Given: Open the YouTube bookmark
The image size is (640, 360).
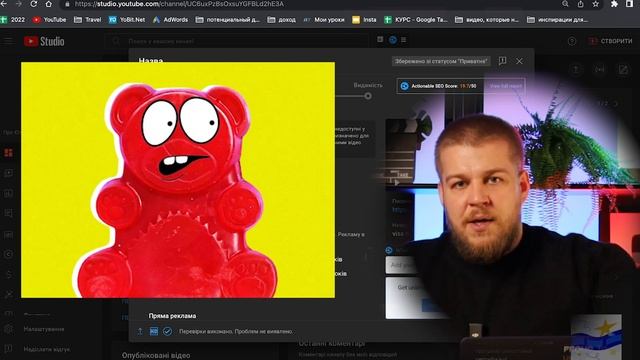Looking at the screenshot, I should 49,20.
